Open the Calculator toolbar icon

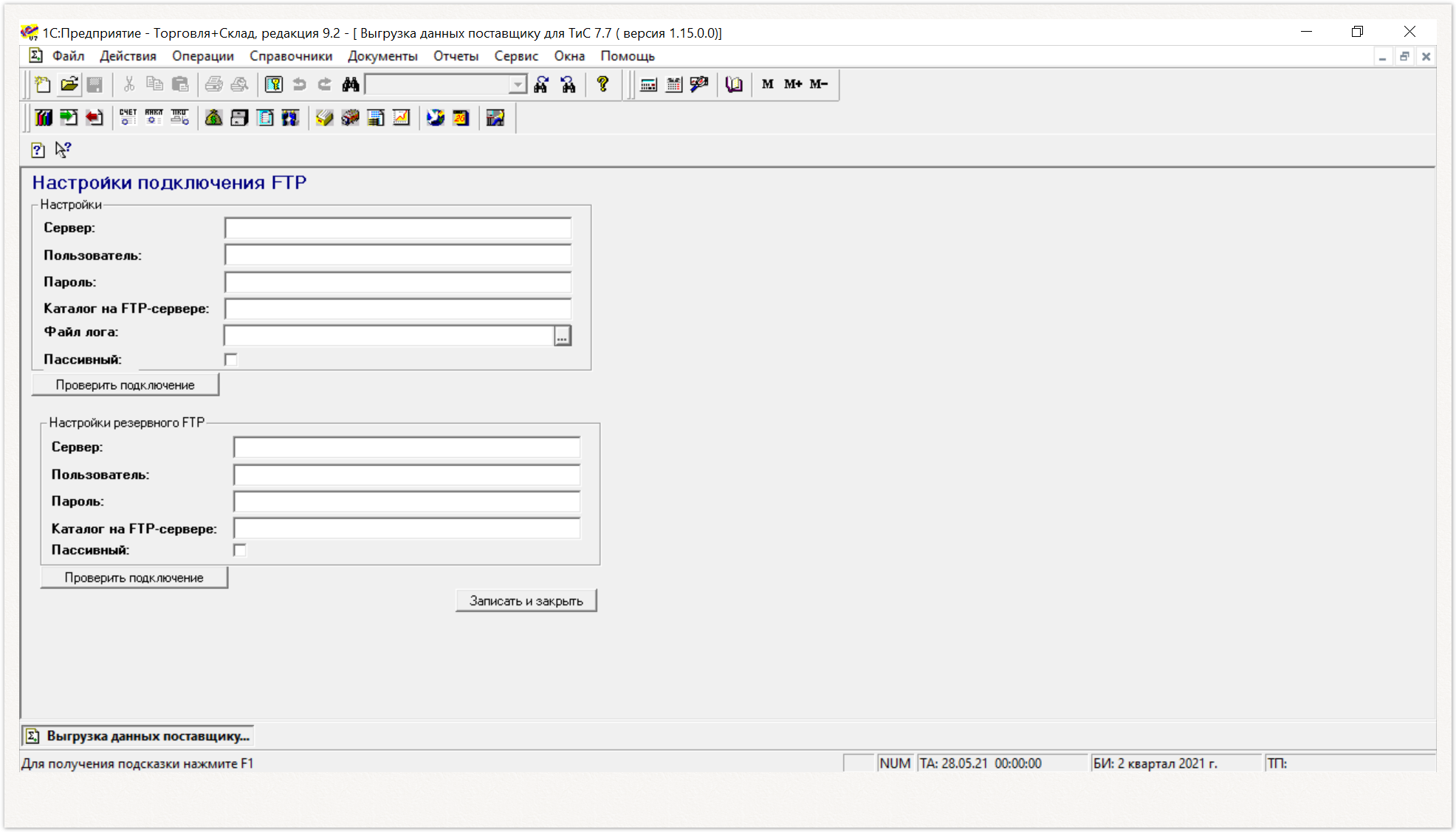coord(649,84)
